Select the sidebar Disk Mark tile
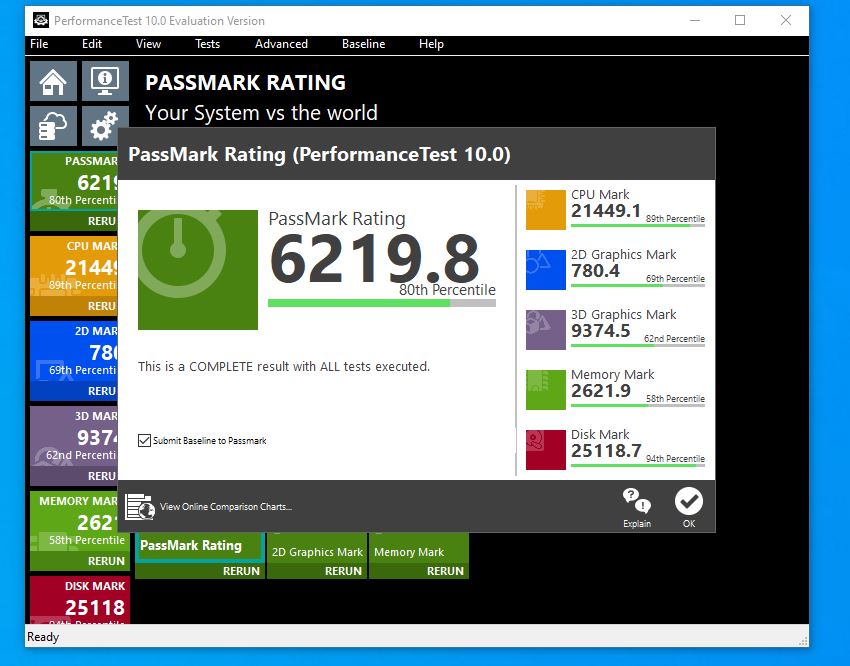850x666 pixels. 80,600
